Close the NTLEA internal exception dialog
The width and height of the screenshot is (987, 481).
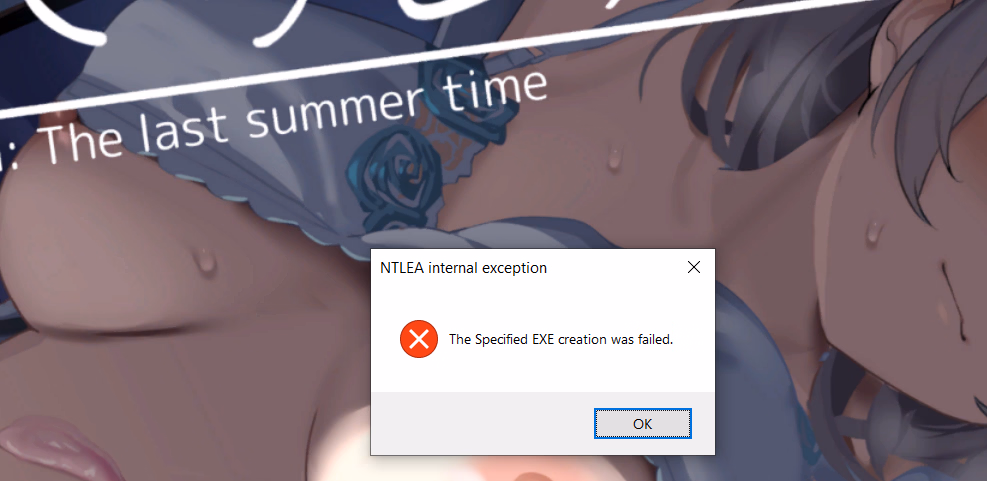694,268
